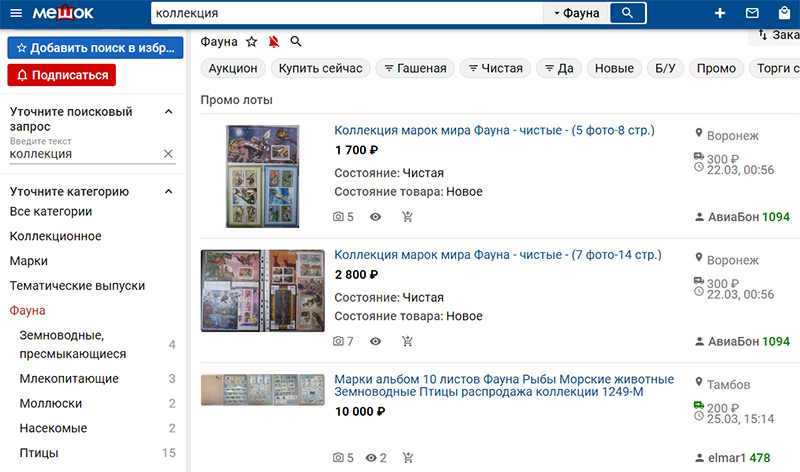Open the Фауна category dropdown in search bar
The width and height of the screenshot is (800, 472).
[x=577, y=13]
